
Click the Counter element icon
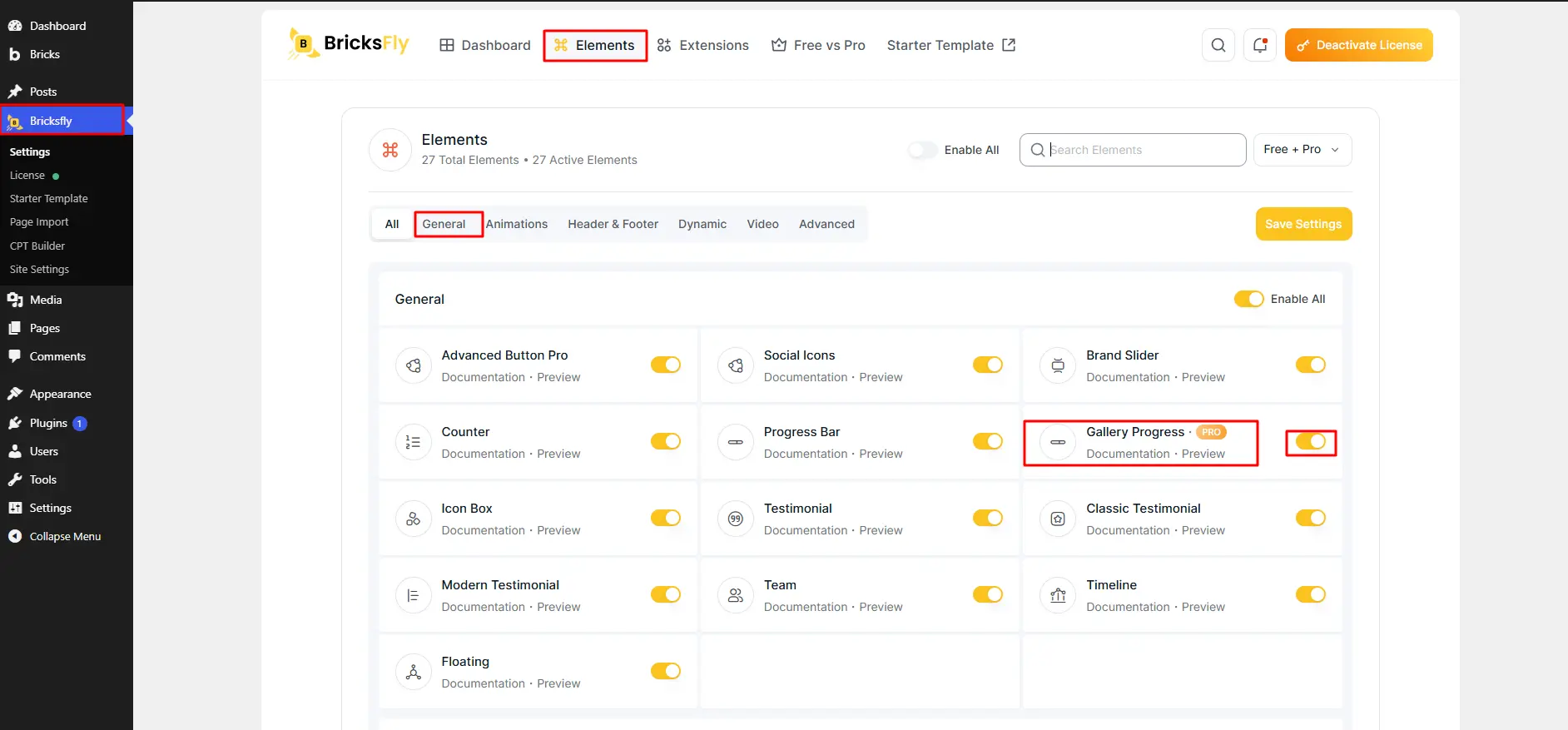click(413, 442)
